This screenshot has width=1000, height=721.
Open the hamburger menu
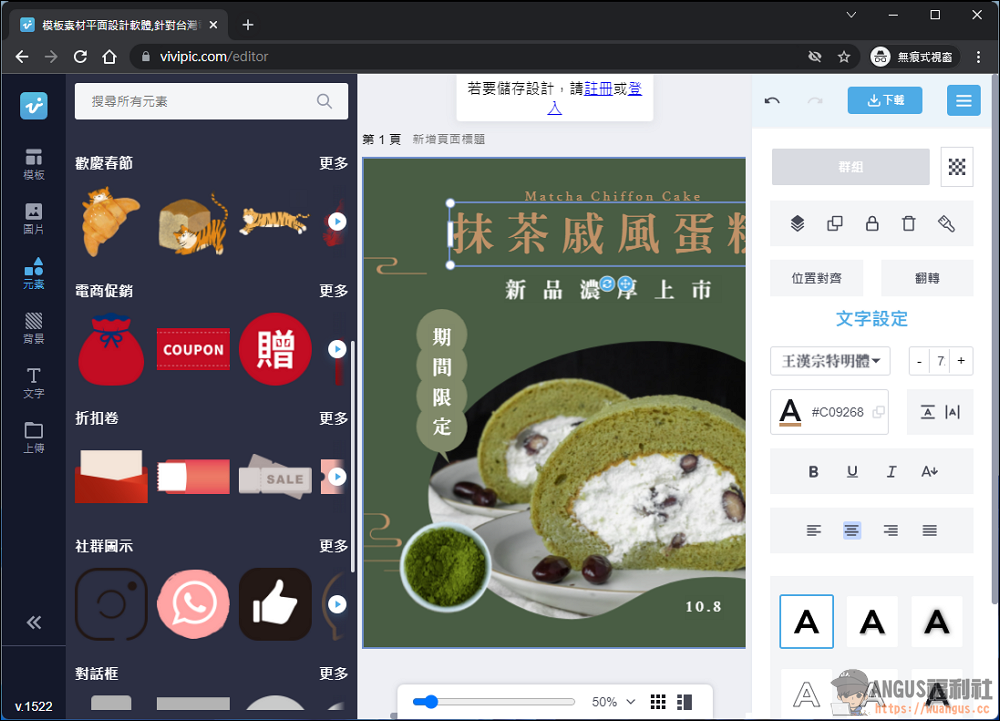(x=964, y=100)
